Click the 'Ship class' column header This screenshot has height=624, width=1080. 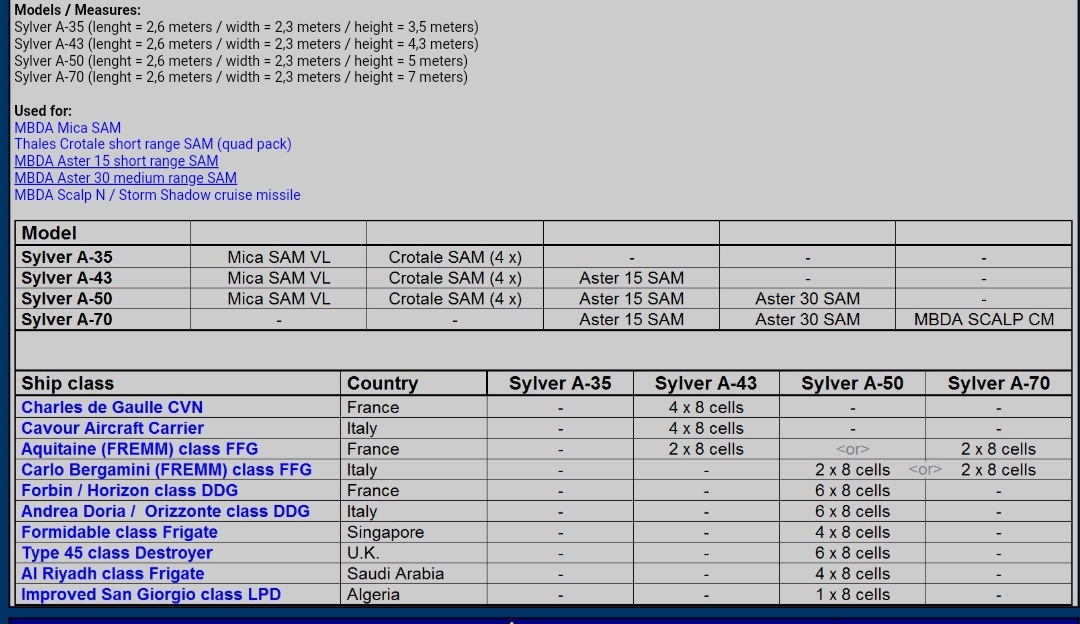(x=68, y=383)
